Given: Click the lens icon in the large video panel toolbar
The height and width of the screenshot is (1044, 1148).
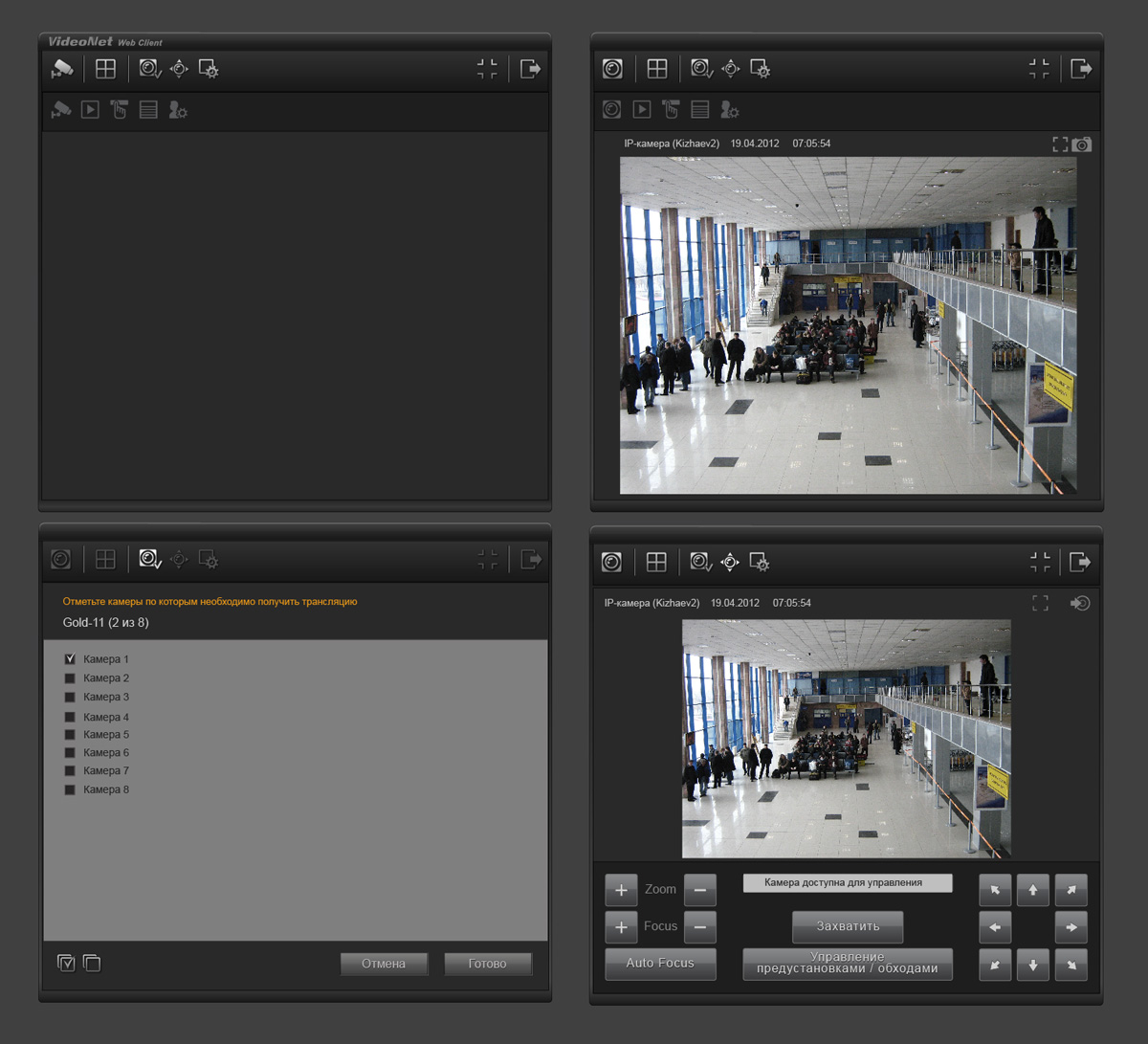Looking at the screenshot, I should [612, 69].
